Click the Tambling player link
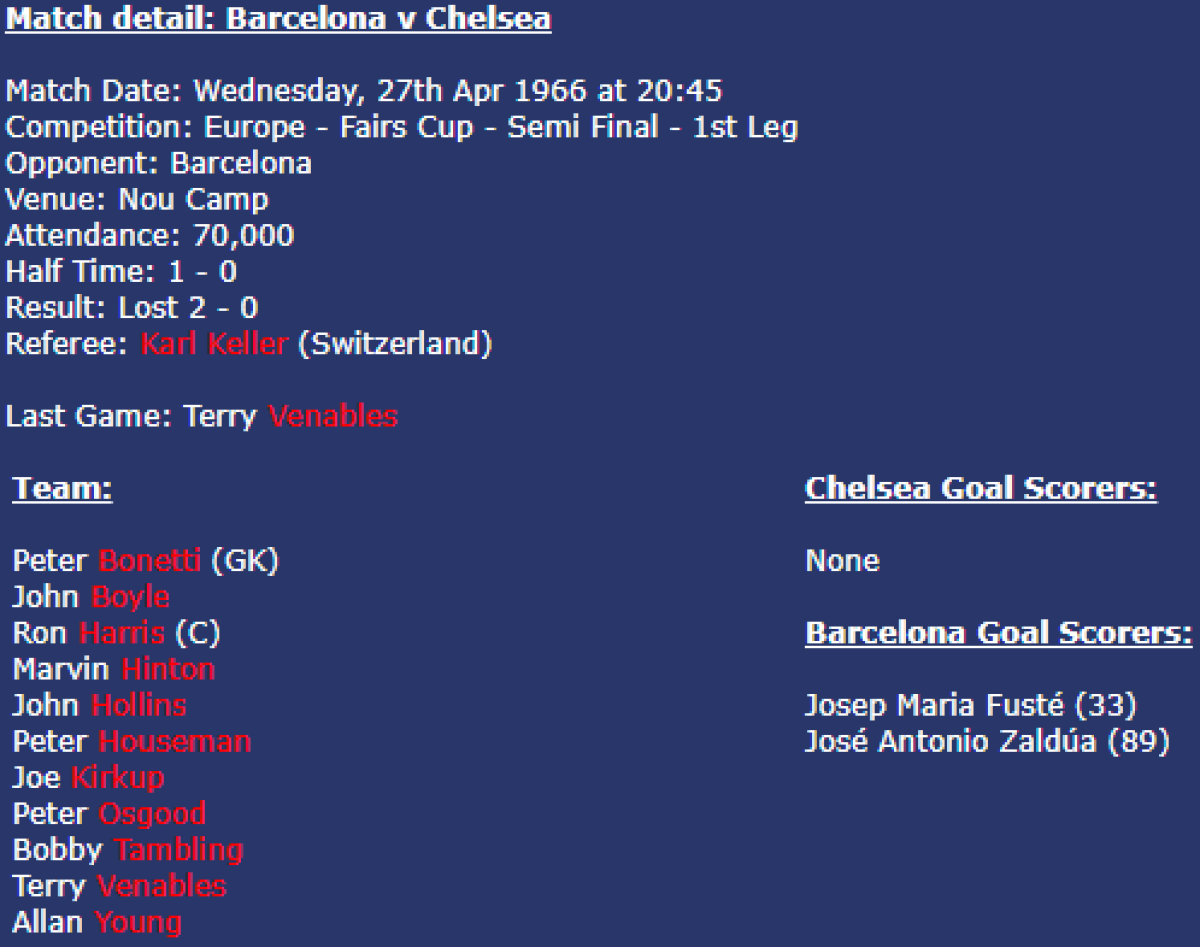 click(x=179, y=850)
